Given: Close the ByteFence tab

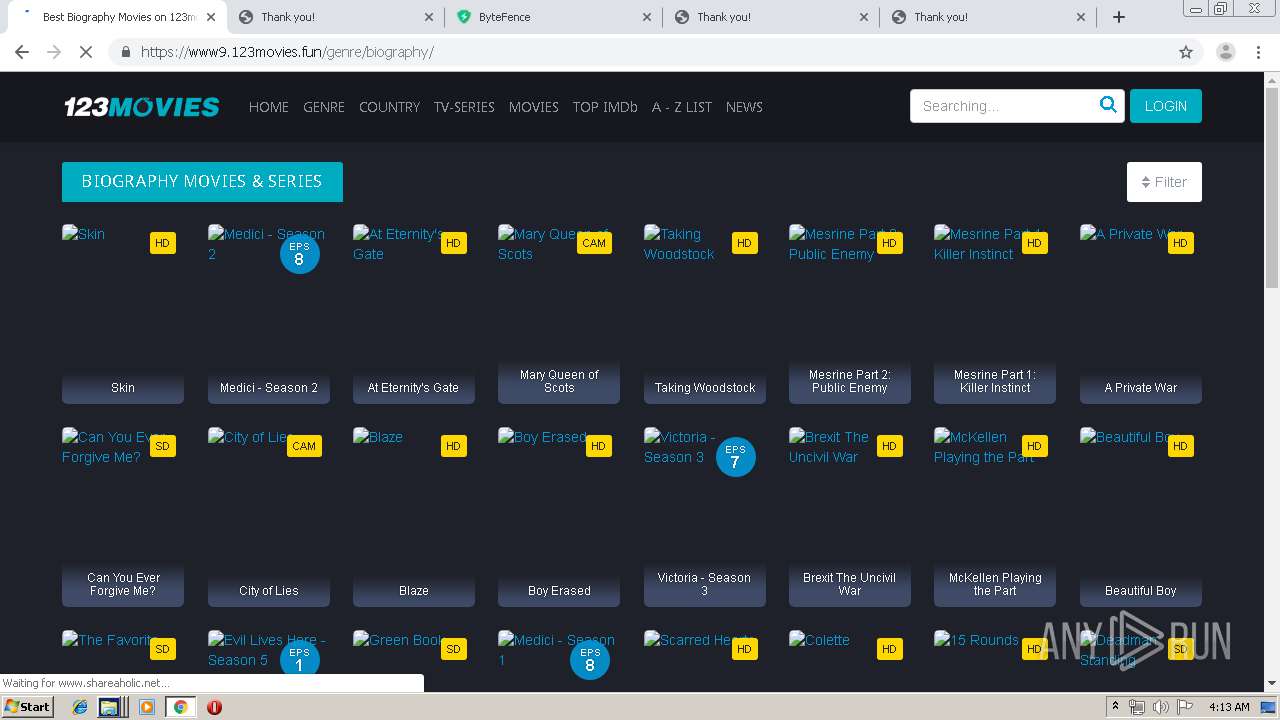Looking at the screenshot, I should coord(646,17).
